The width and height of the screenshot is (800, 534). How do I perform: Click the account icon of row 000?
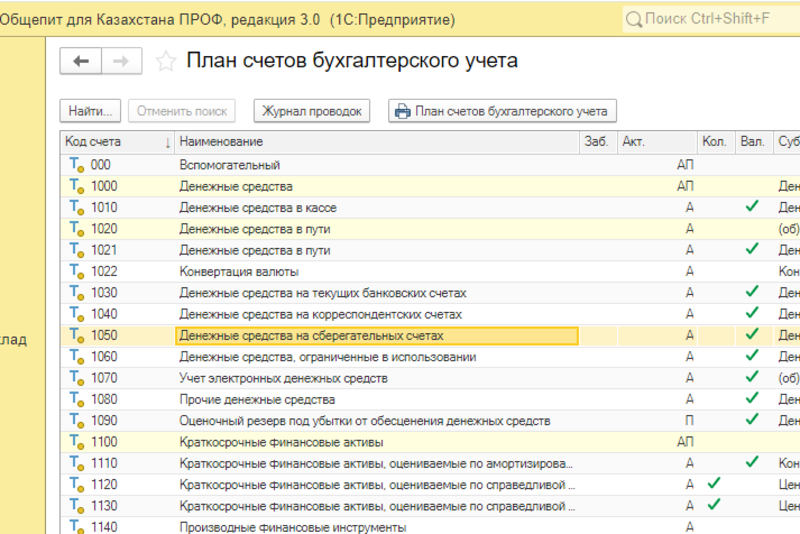pyautogui.click(x=75, y=165)
